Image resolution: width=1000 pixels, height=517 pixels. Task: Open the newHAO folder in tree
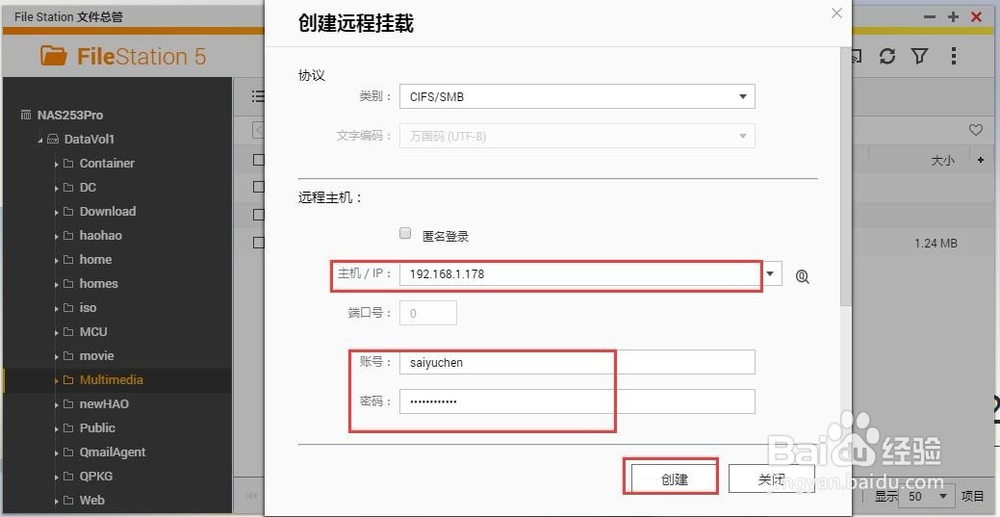[104, 404]
